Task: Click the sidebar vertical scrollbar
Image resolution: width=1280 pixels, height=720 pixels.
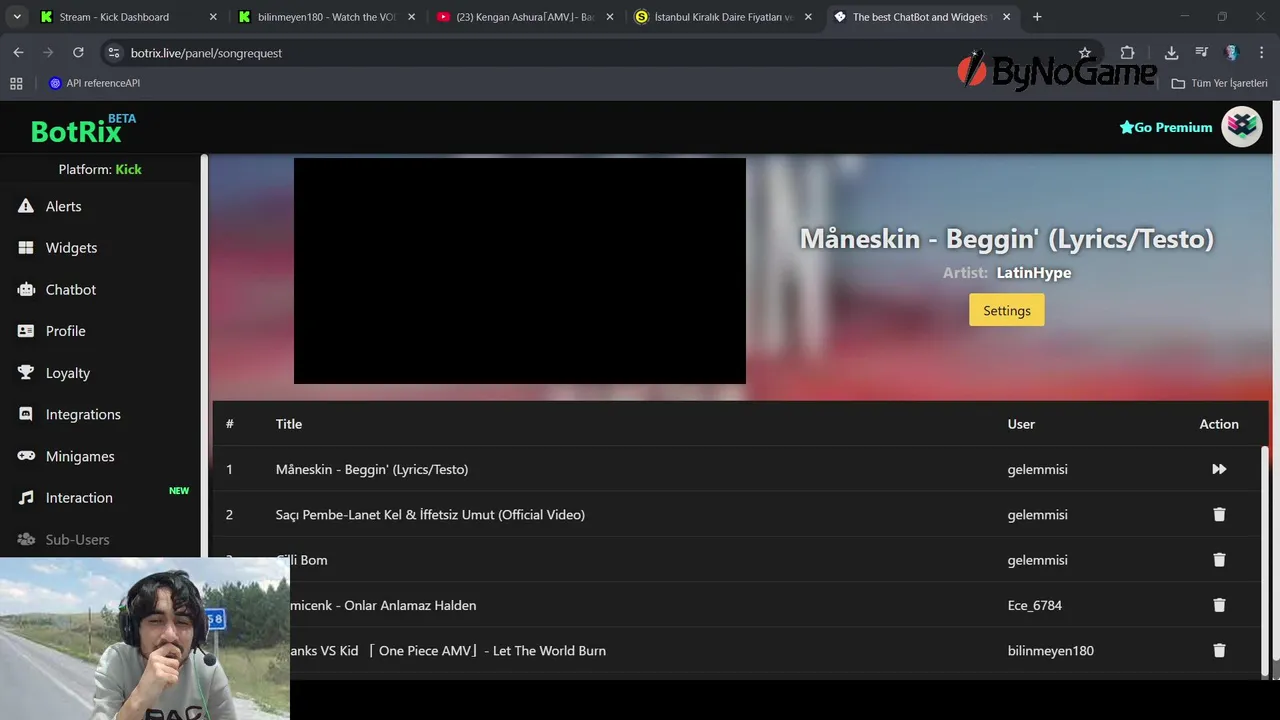Action: (204, 355)
